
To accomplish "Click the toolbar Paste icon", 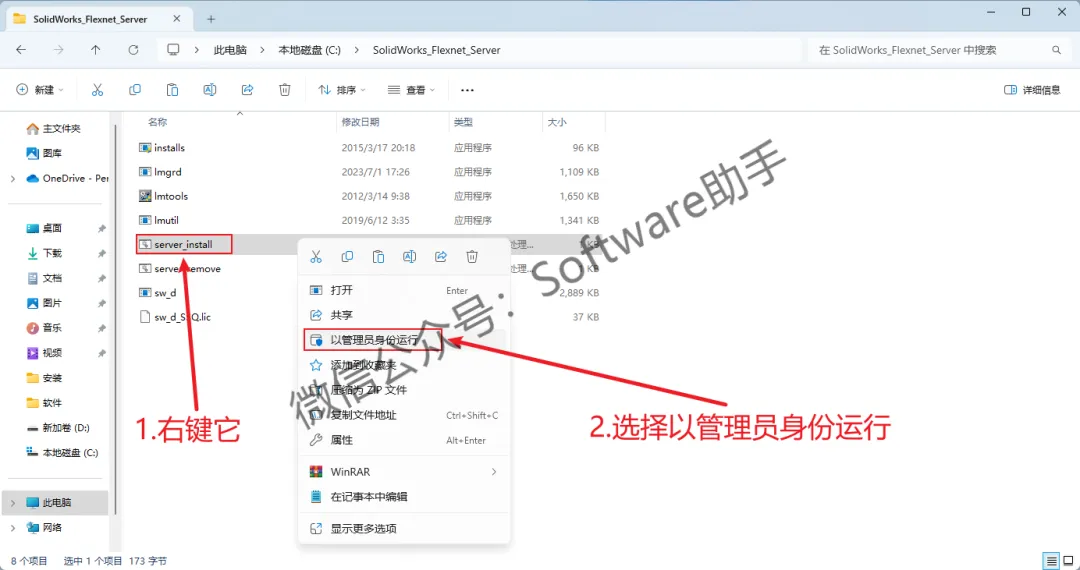I will [172, 89].
